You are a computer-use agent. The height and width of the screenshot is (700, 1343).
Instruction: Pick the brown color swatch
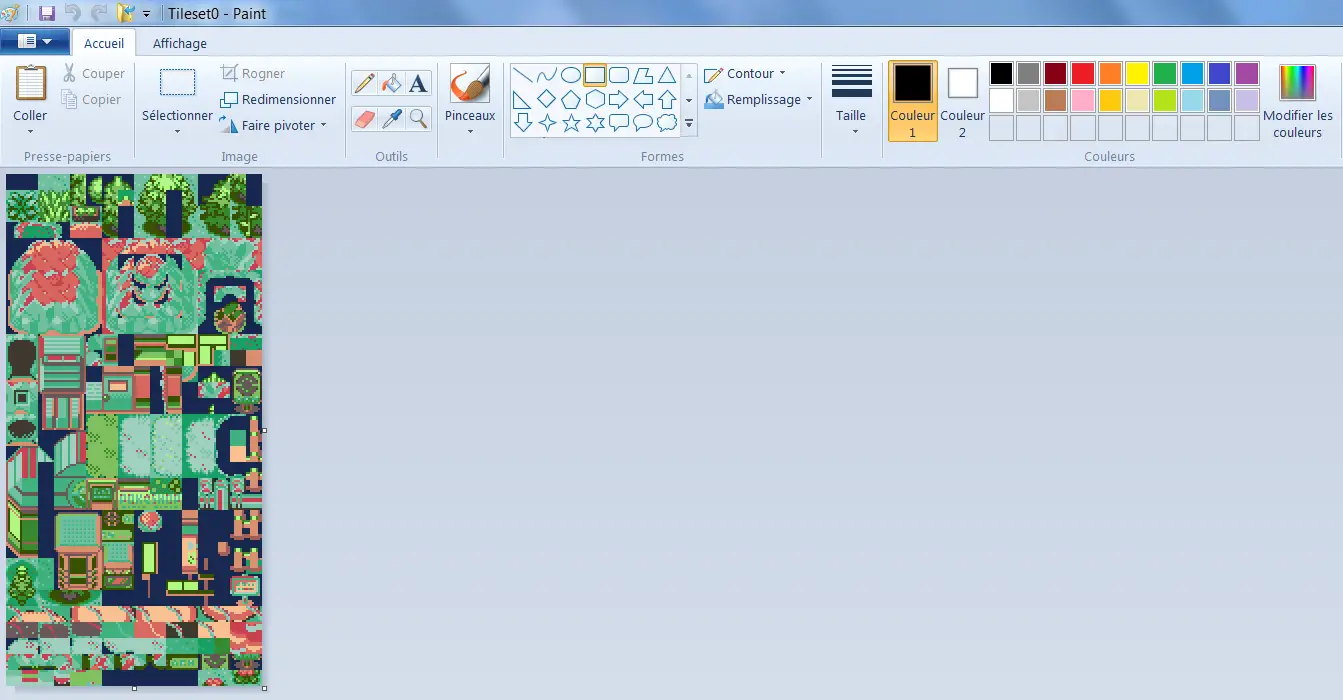[1056, 100]
